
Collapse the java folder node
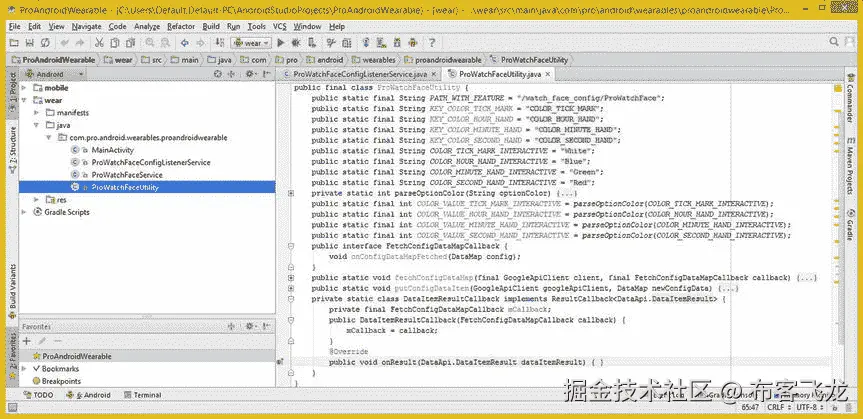[36, 125]
